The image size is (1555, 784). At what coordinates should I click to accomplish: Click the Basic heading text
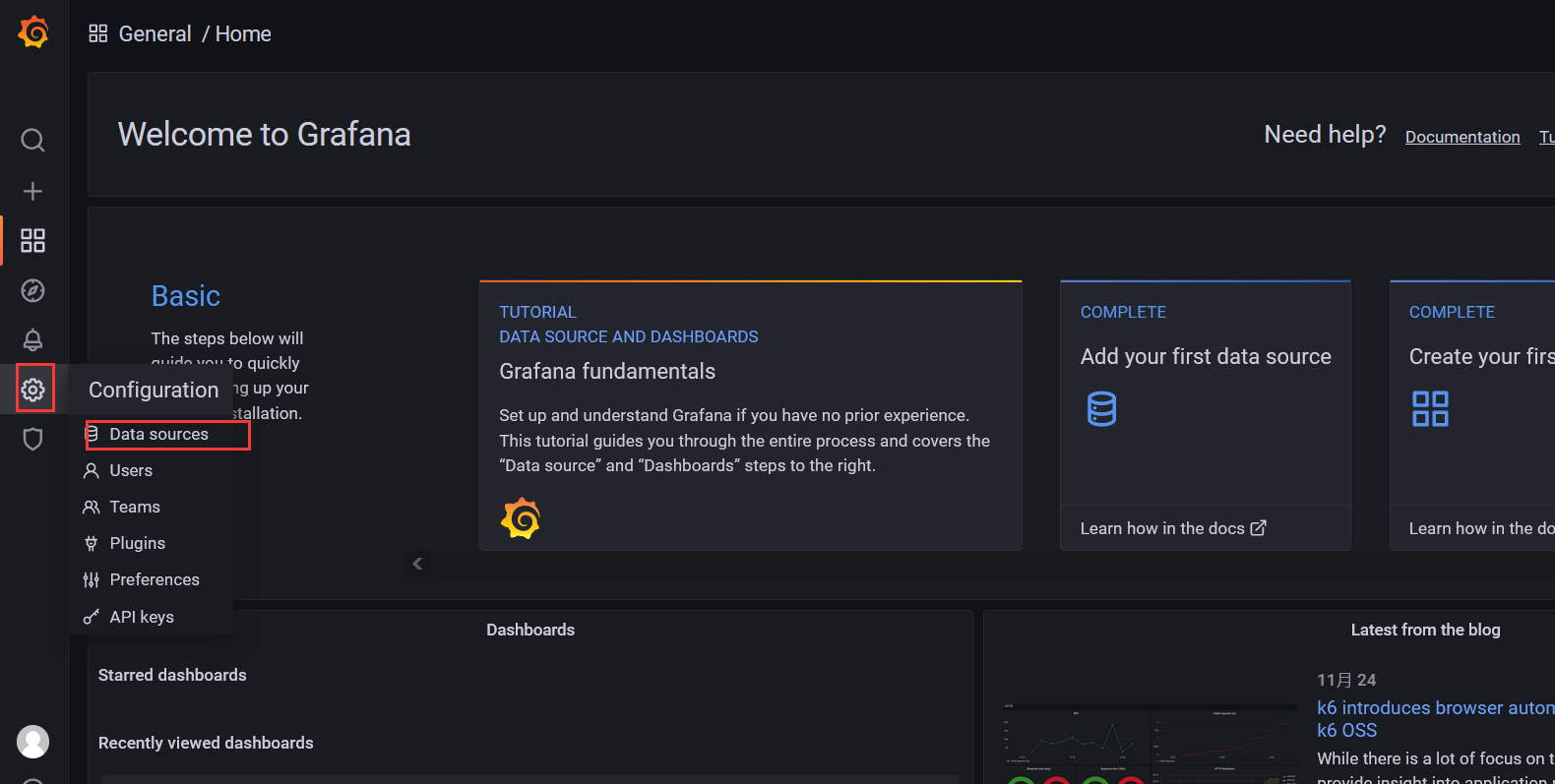(186, 296)
